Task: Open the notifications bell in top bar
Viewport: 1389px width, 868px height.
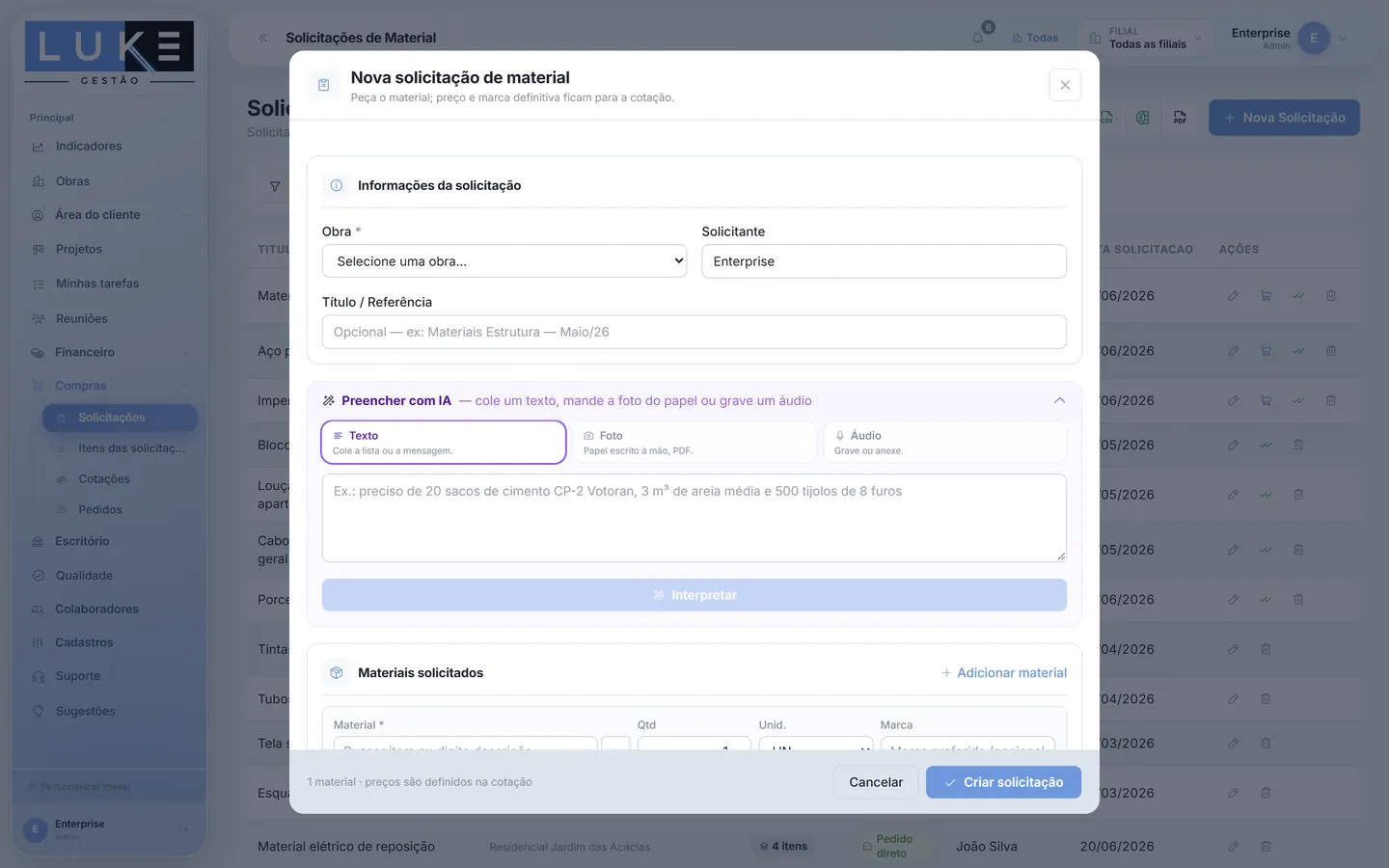Action: [978, 38]
